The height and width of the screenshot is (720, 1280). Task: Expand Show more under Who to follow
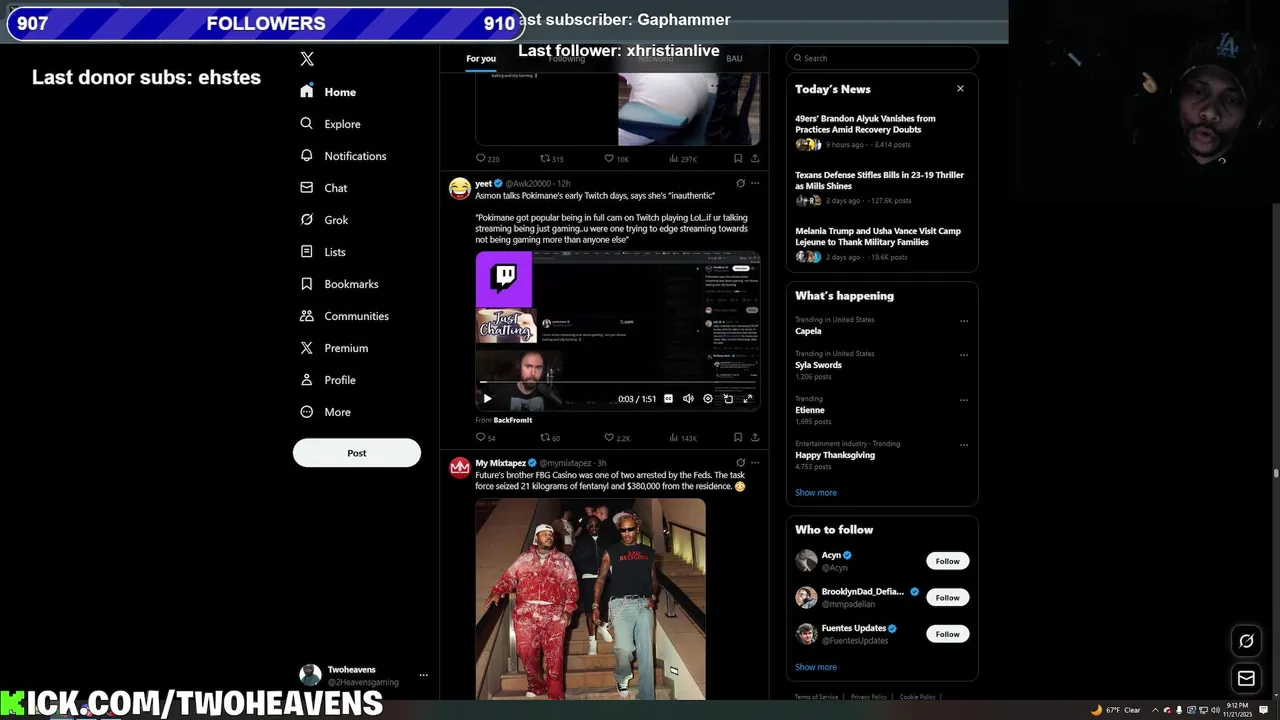tap(816, 667)
